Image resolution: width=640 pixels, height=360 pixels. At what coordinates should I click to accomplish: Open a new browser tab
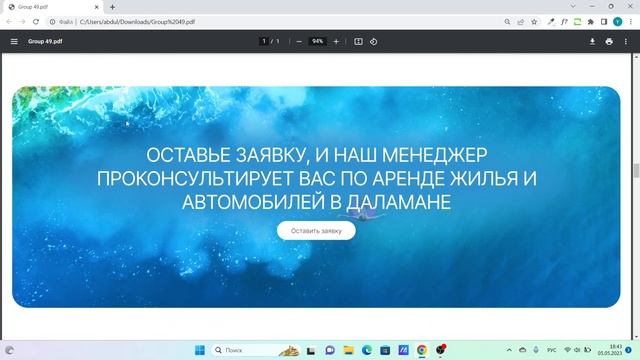pyautogui.click(x=112, y=7)
